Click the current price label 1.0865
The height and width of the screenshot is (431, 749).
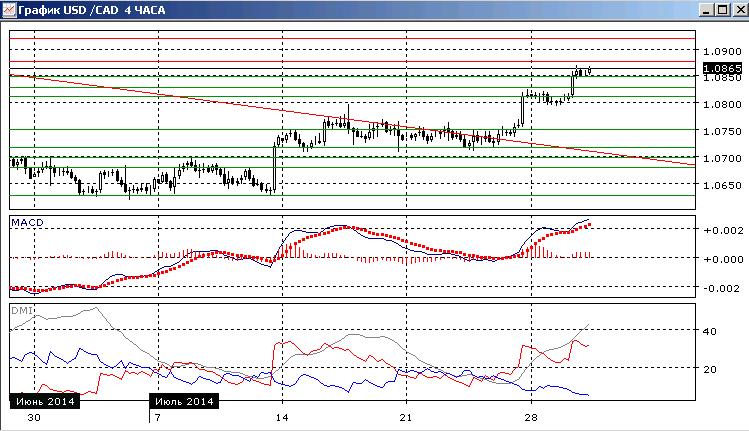click(722, 68)
